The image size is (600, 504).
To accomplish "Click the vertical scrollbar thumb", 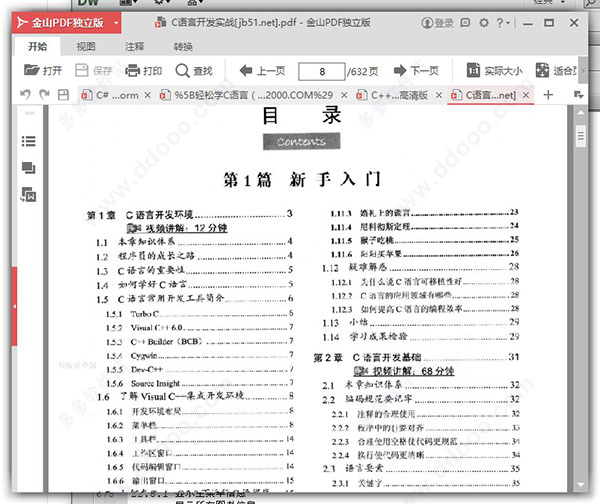I will coord(581,136).
